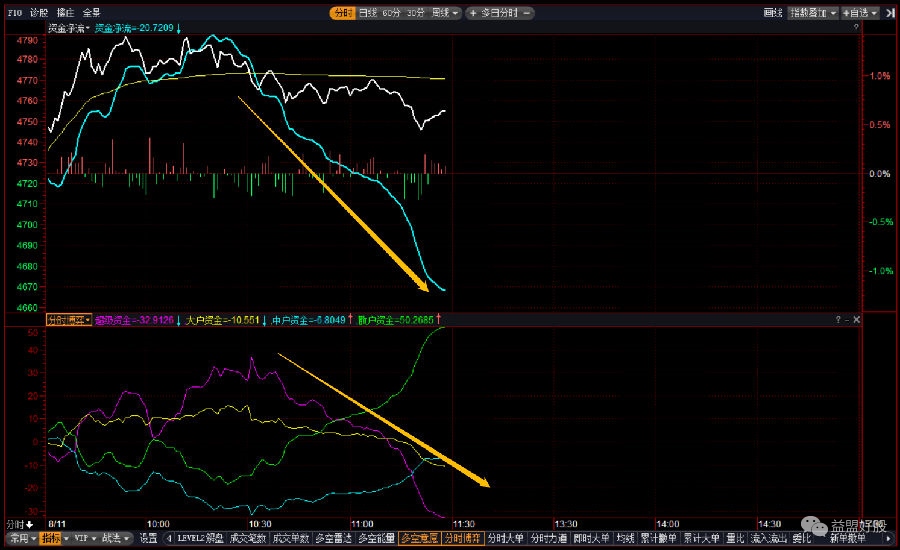Screen dimensions: 900x550
Task: Click the 分时 down arrow at bottom left
Action: tap(18, 524)
